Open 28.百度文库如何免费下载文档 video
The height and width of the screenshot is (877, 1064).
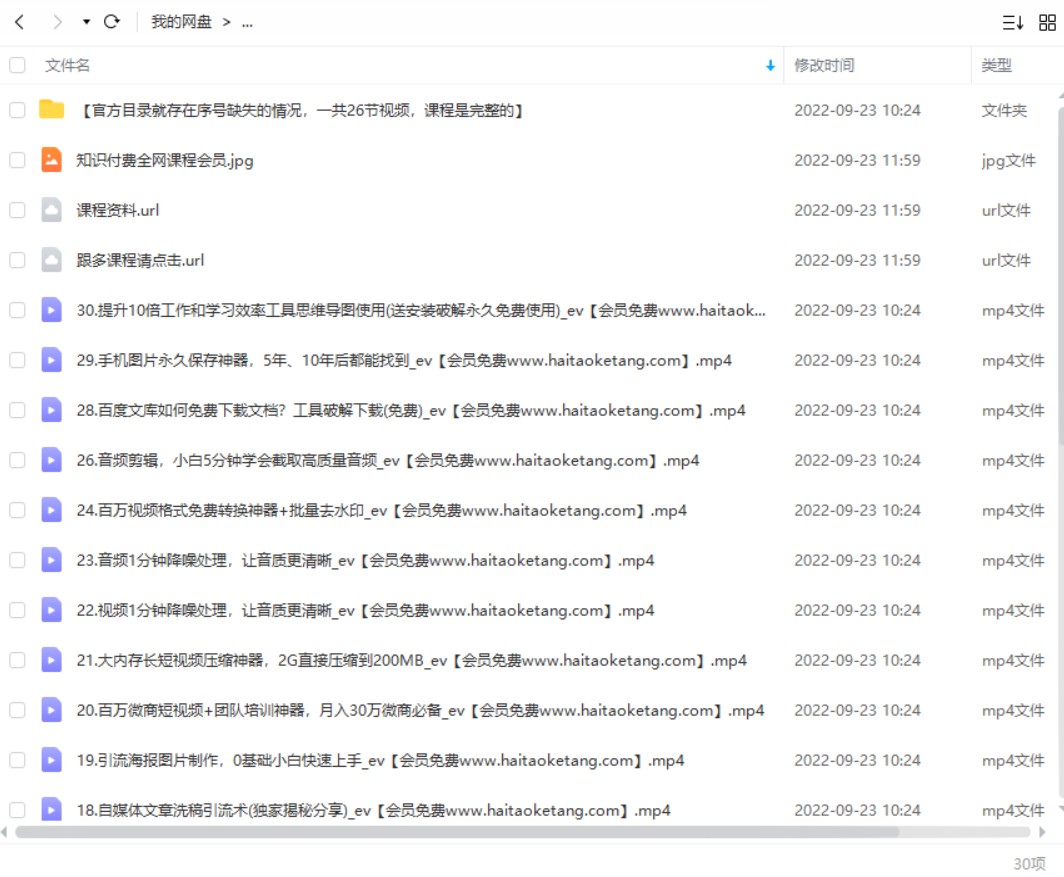pos(411,411)
